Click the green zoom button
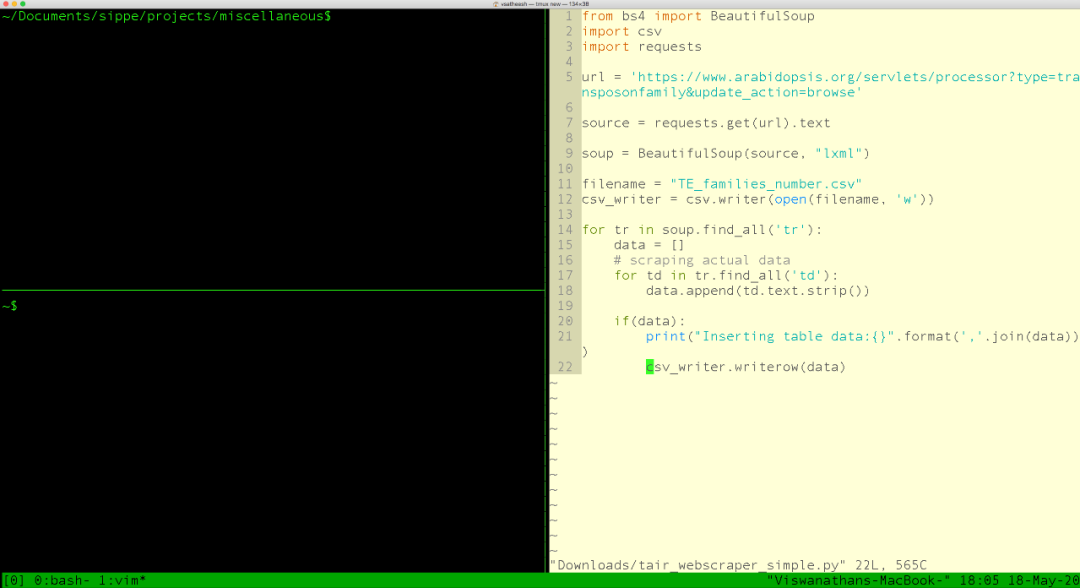Screen dimensions: 1080x588 23,4
